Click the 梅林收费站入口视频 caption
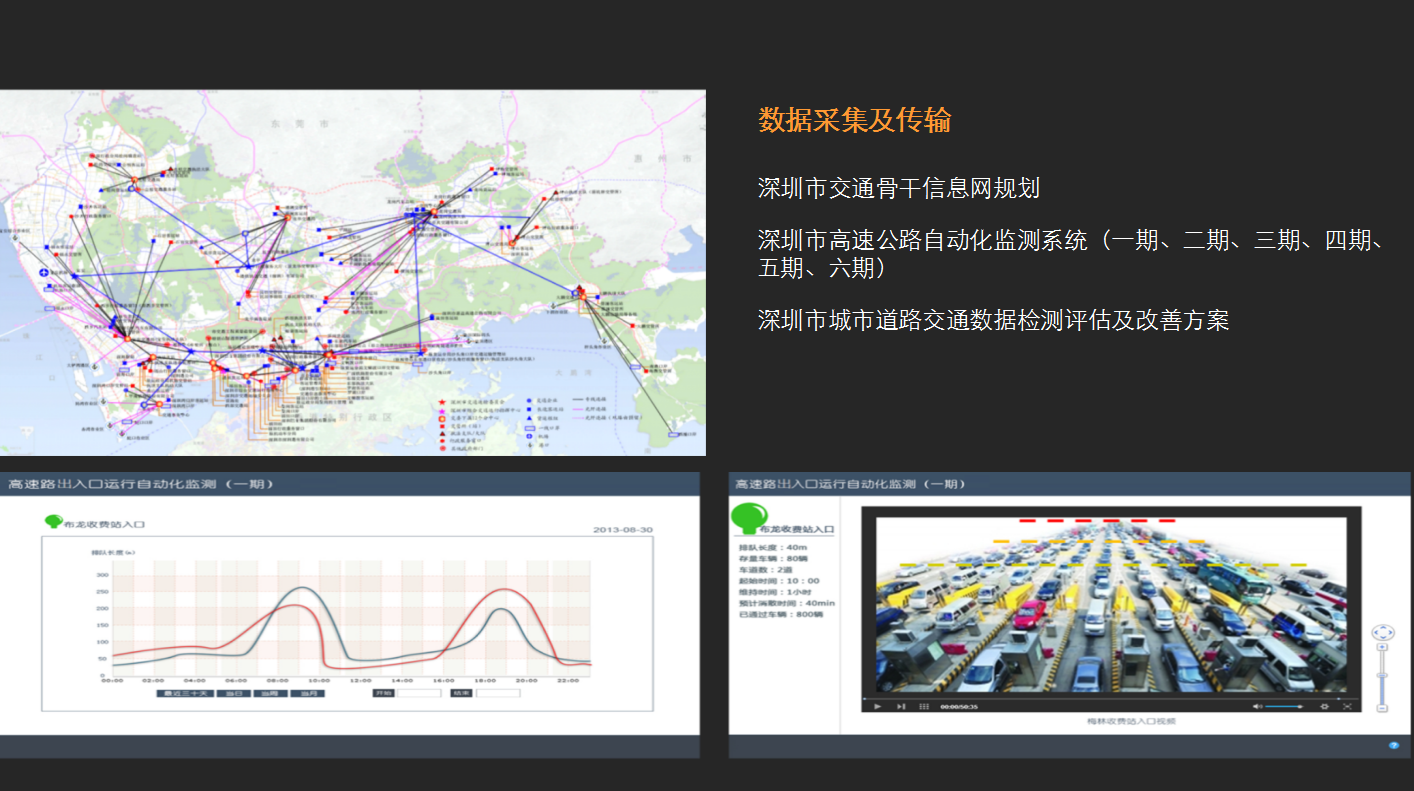Image resolution: width=1414 pixels, height=791 pixels. [1131, 721]
